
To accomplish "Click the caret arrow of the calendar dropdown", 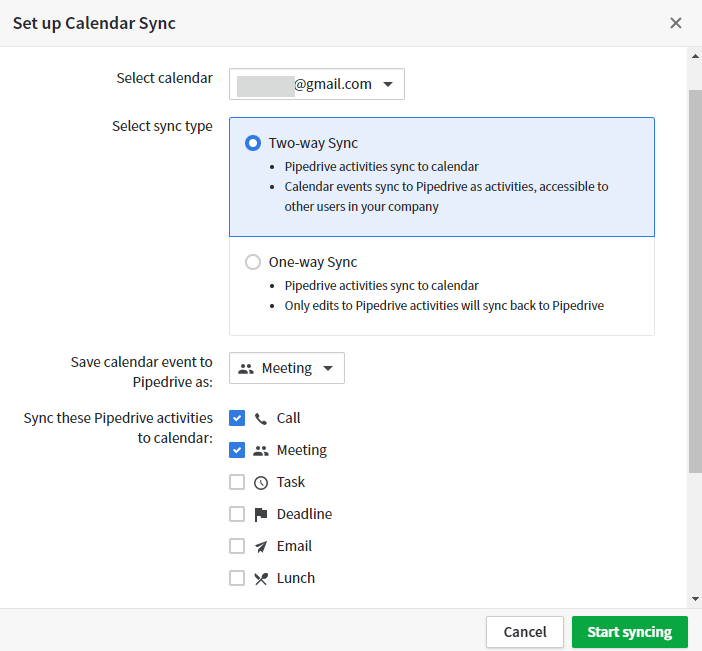I will point(388,84).
